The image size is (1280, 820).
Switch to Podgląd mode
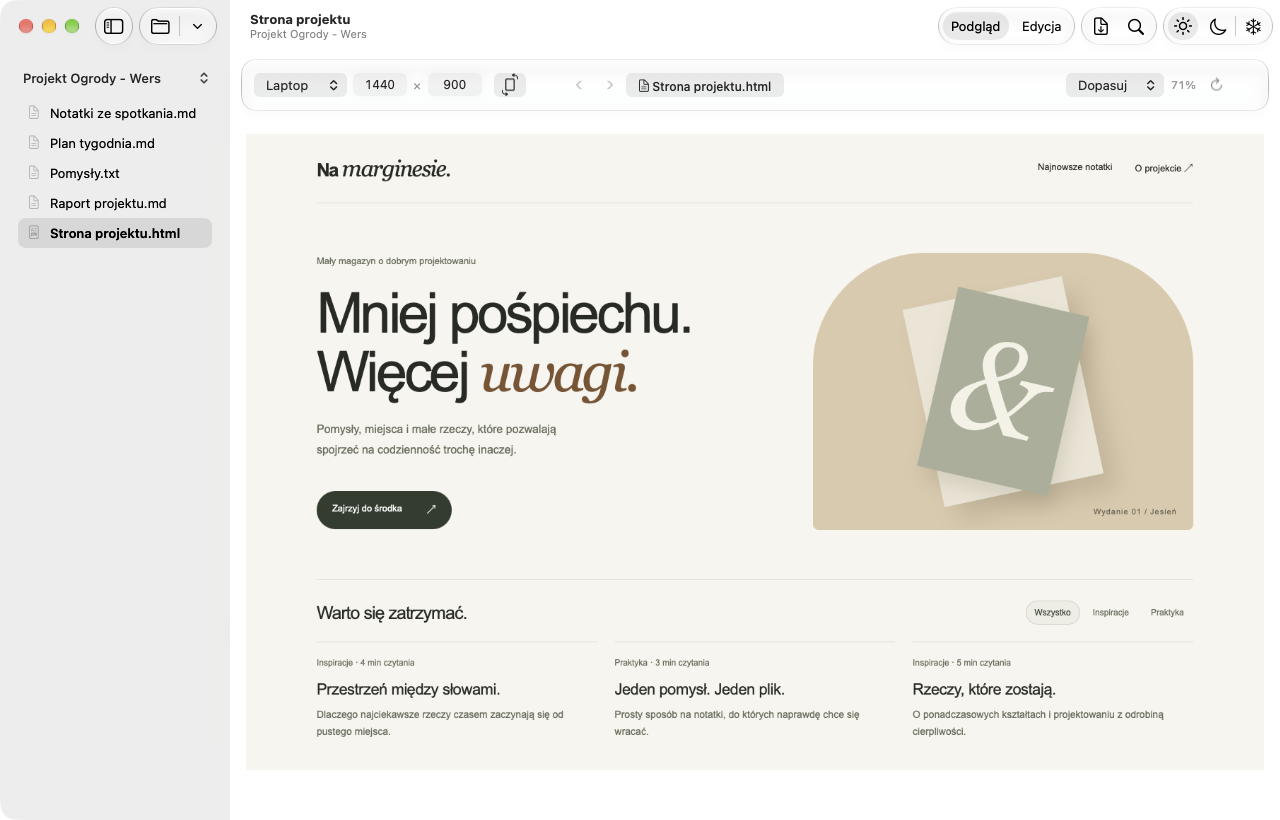point(975,27)
